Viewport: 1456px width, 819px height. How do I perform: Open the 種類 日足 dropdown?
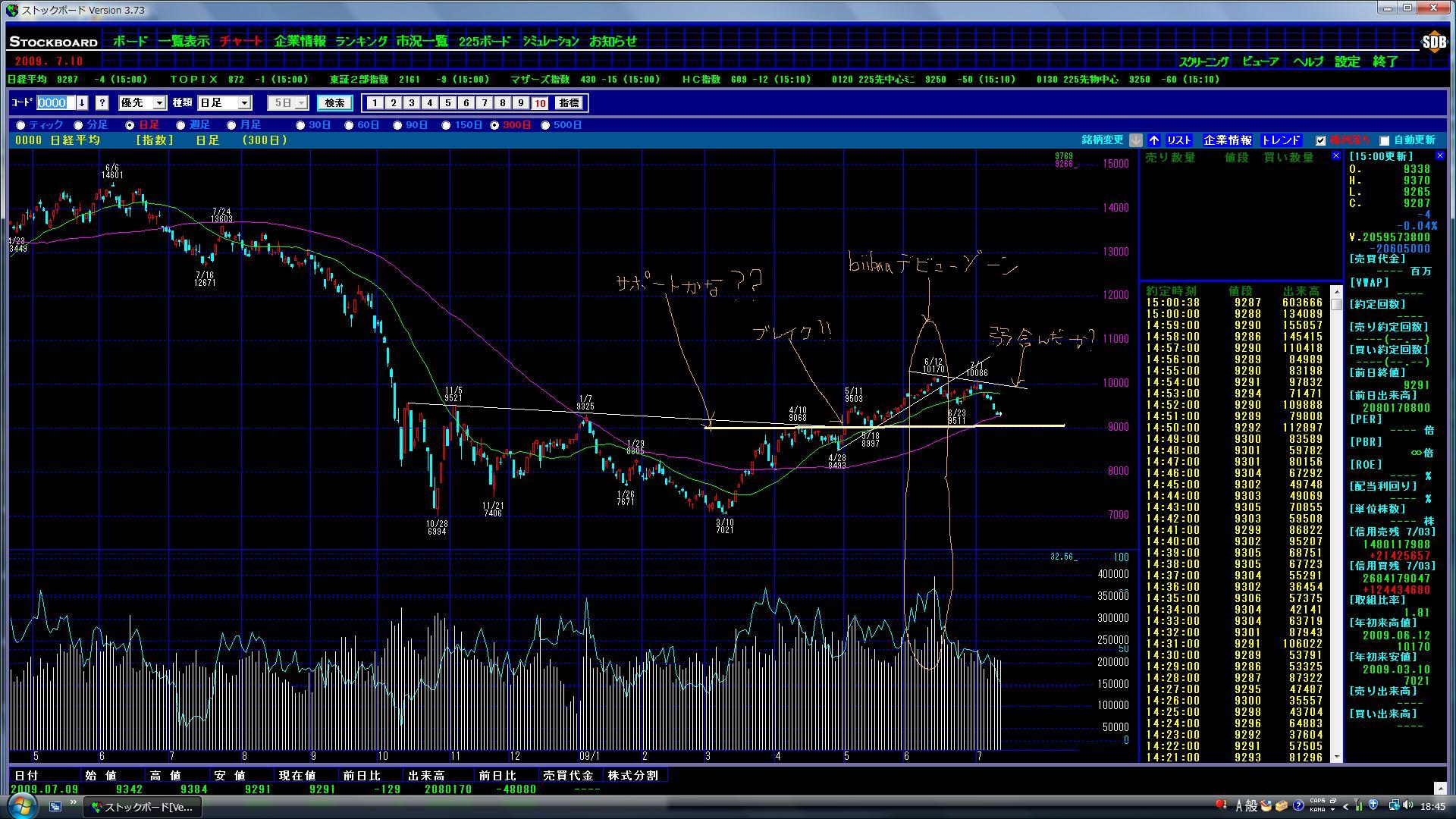click(244, 103)
